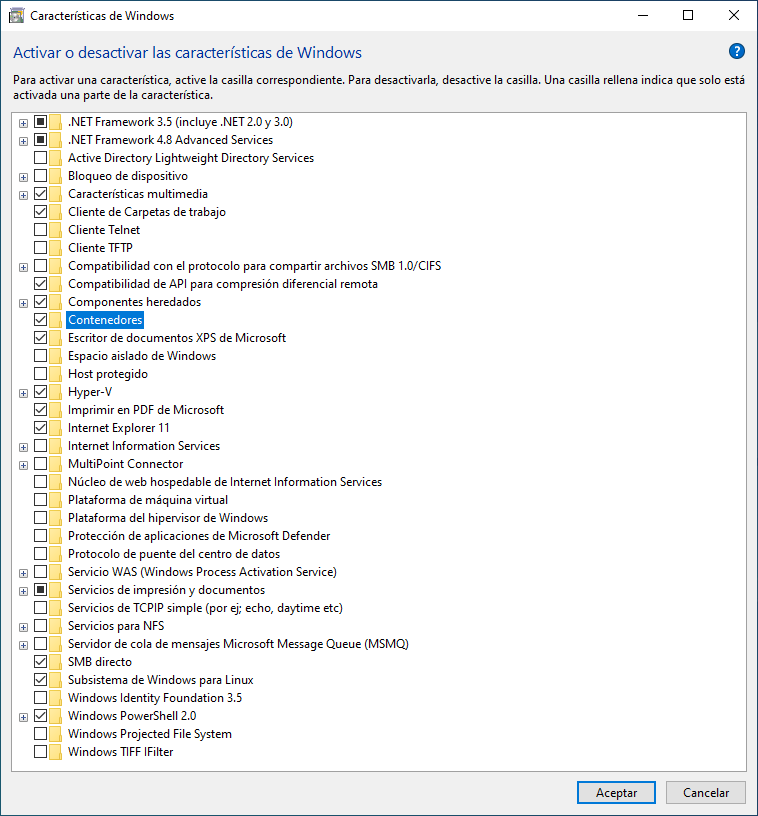
Task: Expand Internet Information Services node
Action: click(23, 448)
